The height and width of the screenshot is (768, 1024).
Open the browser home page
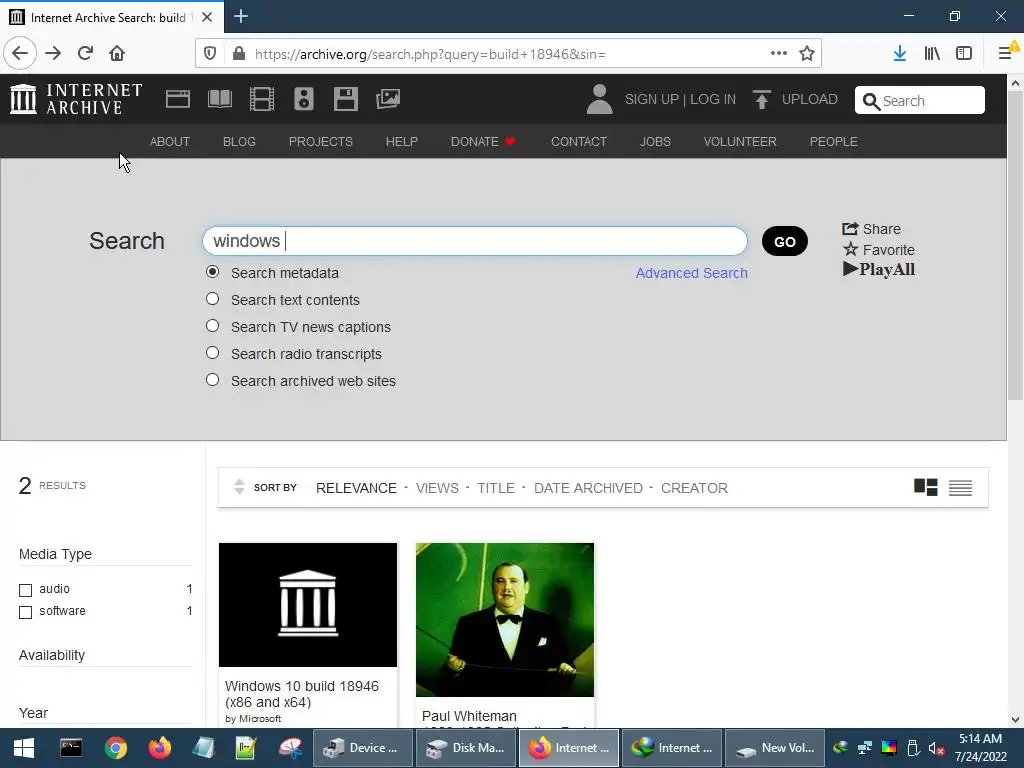[x=117, y=53]
